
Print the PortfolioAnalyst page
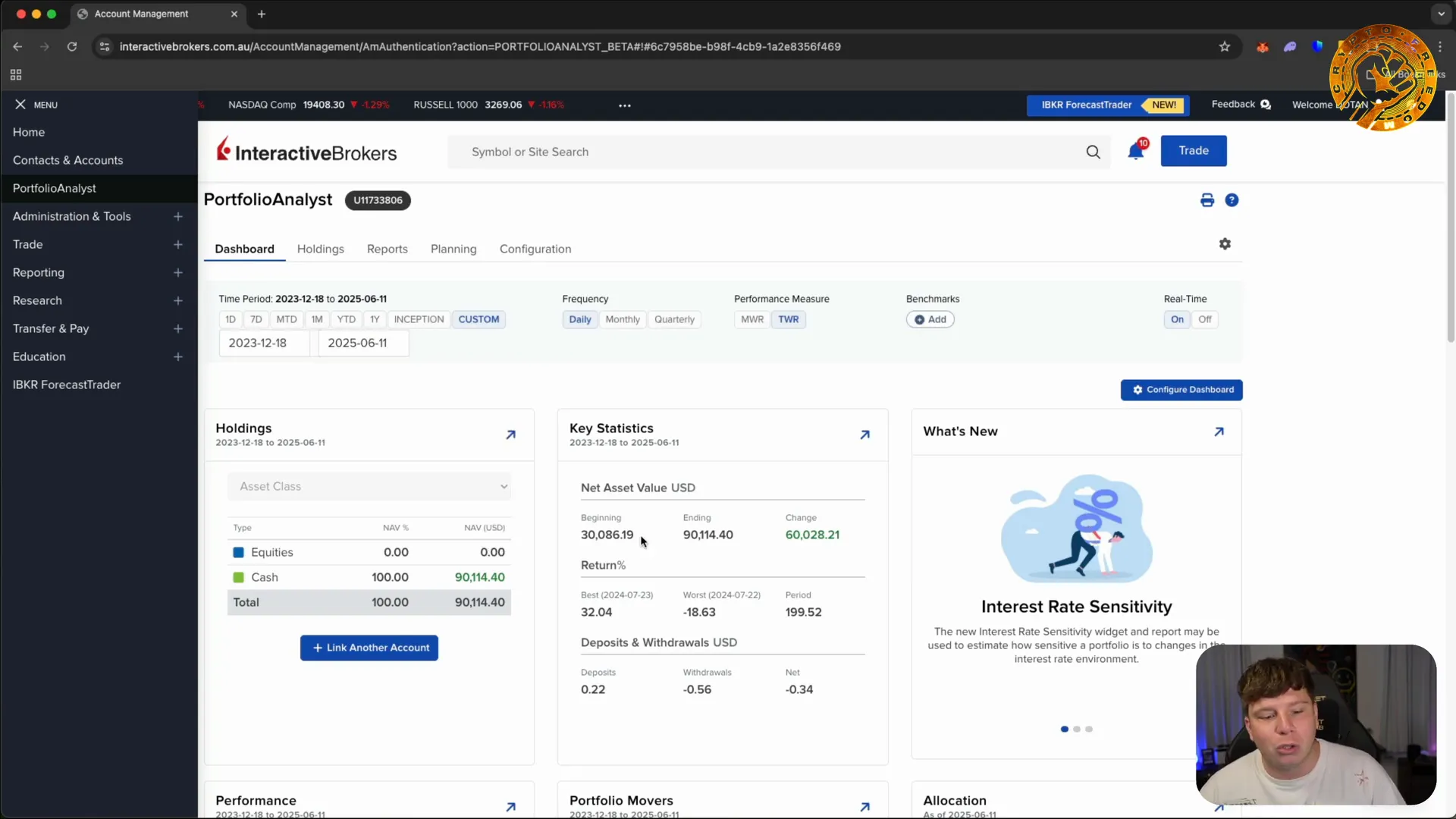[x=1207, y=200]
